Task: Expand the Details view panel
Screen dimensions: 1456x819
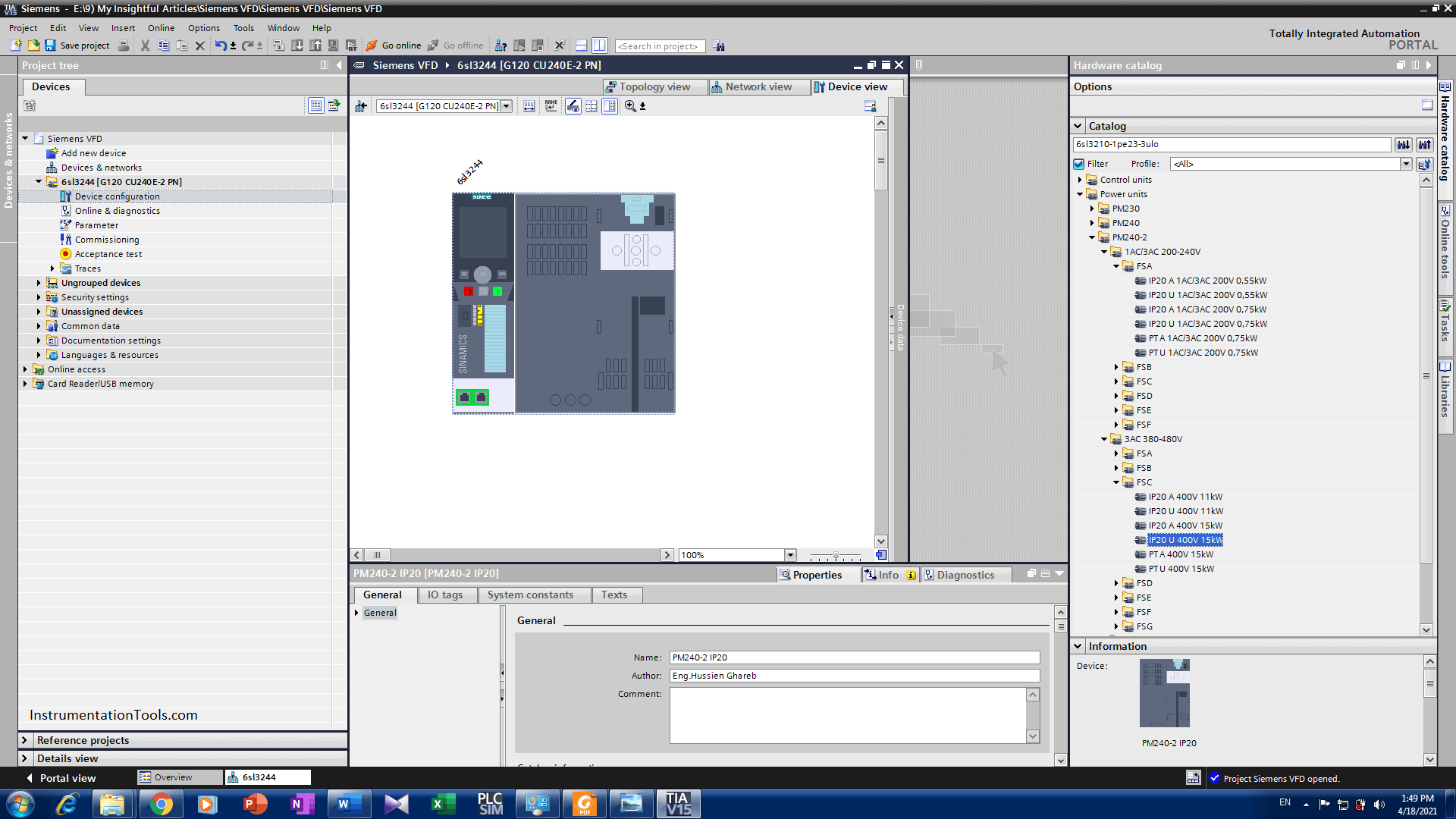Action: click(x=24, y=758)
